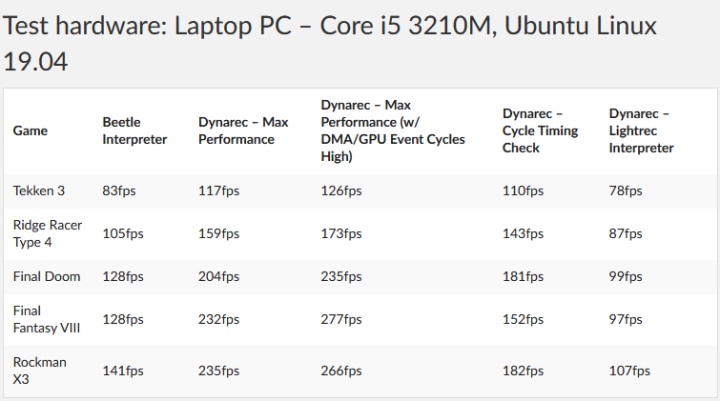Click the 78fps Lightrec Interpreter value

pos(625,191)
